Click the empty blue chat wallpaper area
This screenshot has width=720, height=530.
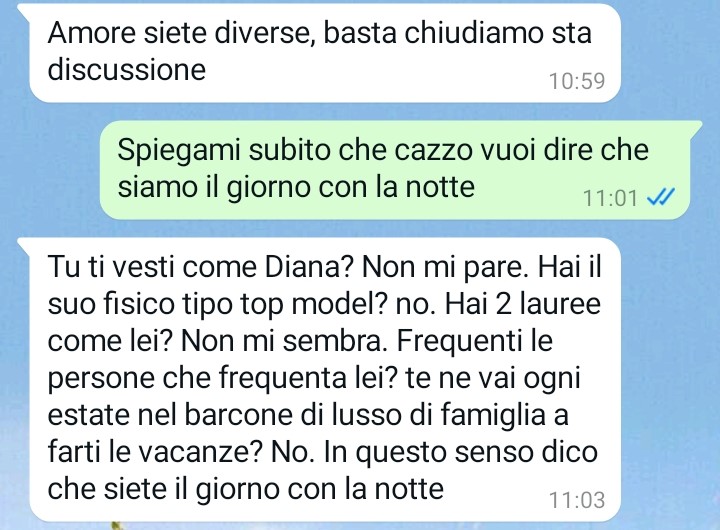[x=51, y=170]
